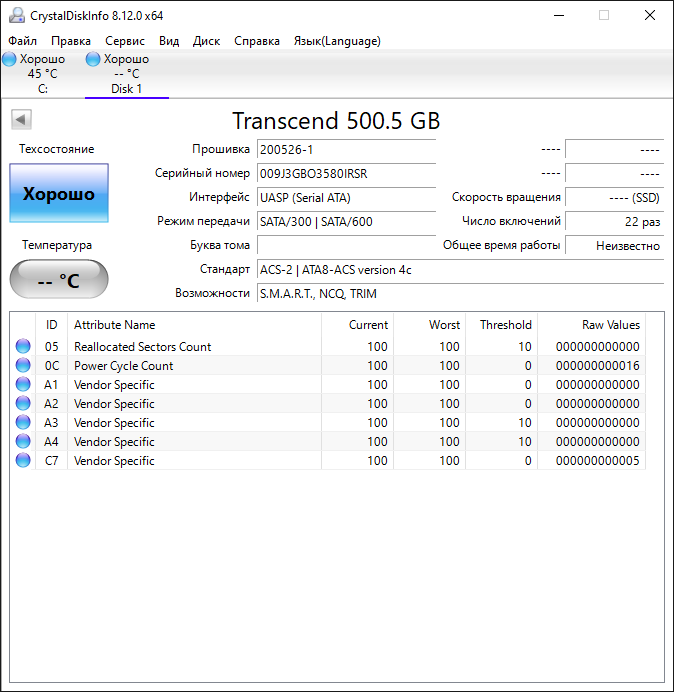Viewport: 674px width, 692px height.
Task: Click the status orb for Reallocated Sectors Count
Action: (23, 346)
